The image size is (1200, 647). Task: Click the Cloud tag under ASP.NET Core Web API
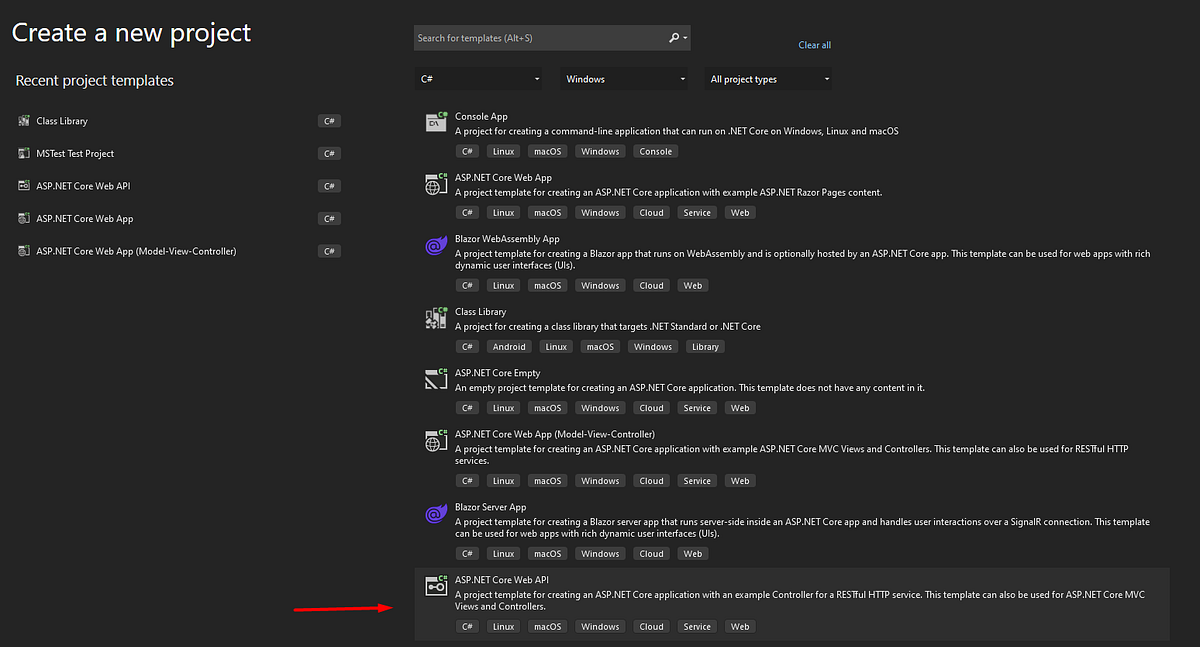[652, 627]
